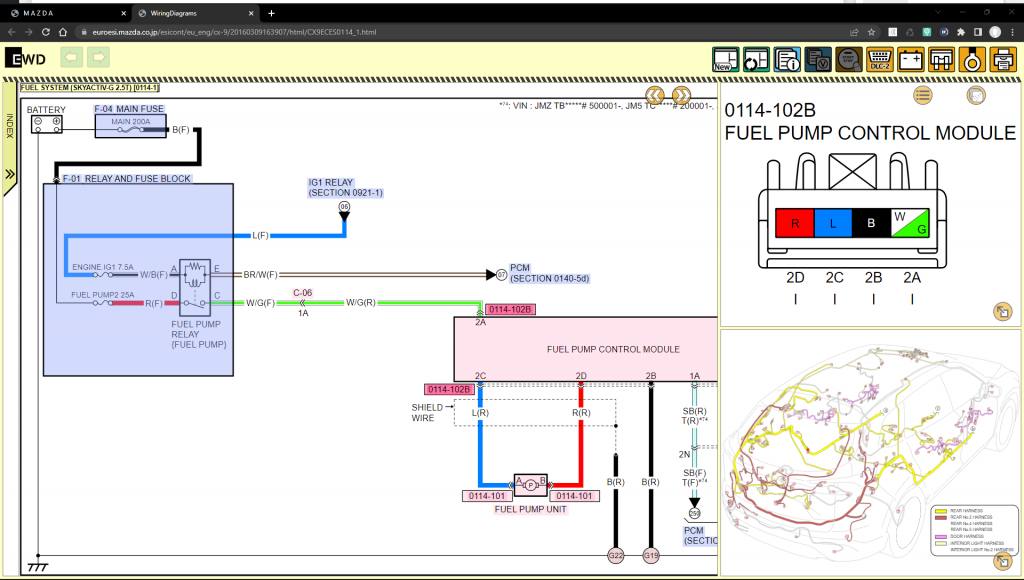The width and height of the screenshot is (1024, 580).
Task: Open the document information icon
Action: tap(787, 59)
